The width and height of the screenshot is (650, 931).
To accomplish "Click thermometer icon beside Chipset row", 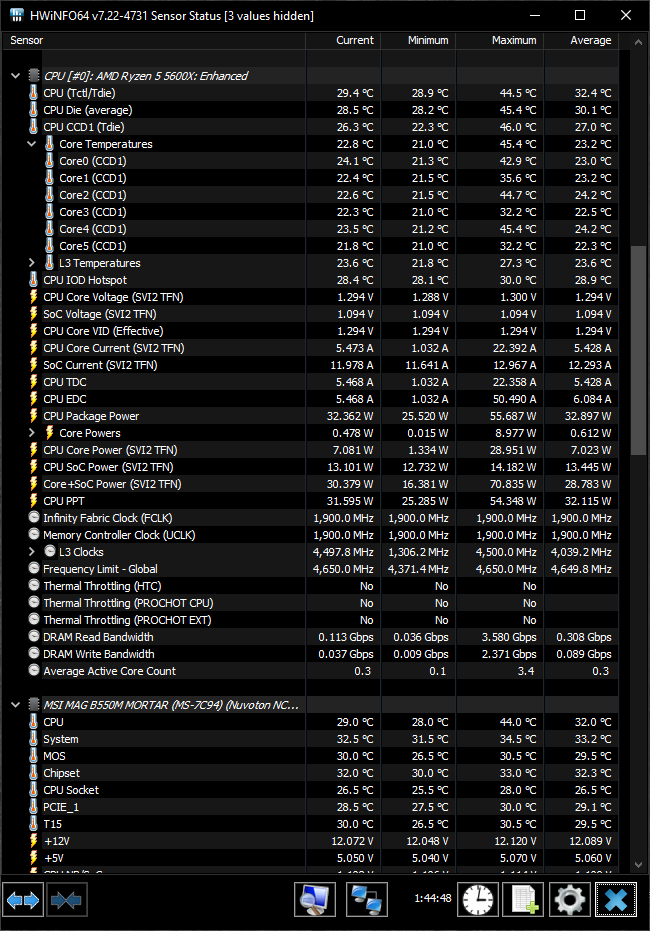I will [x=34, y=773].
